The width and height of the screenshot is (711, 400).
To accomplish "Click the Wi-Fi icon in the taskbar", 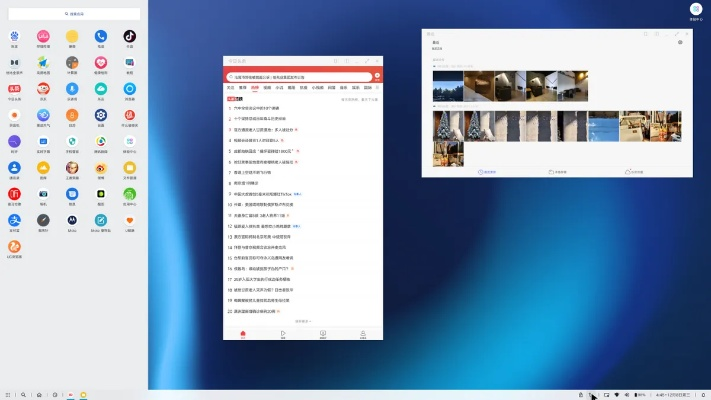I will tap(616, 395).
